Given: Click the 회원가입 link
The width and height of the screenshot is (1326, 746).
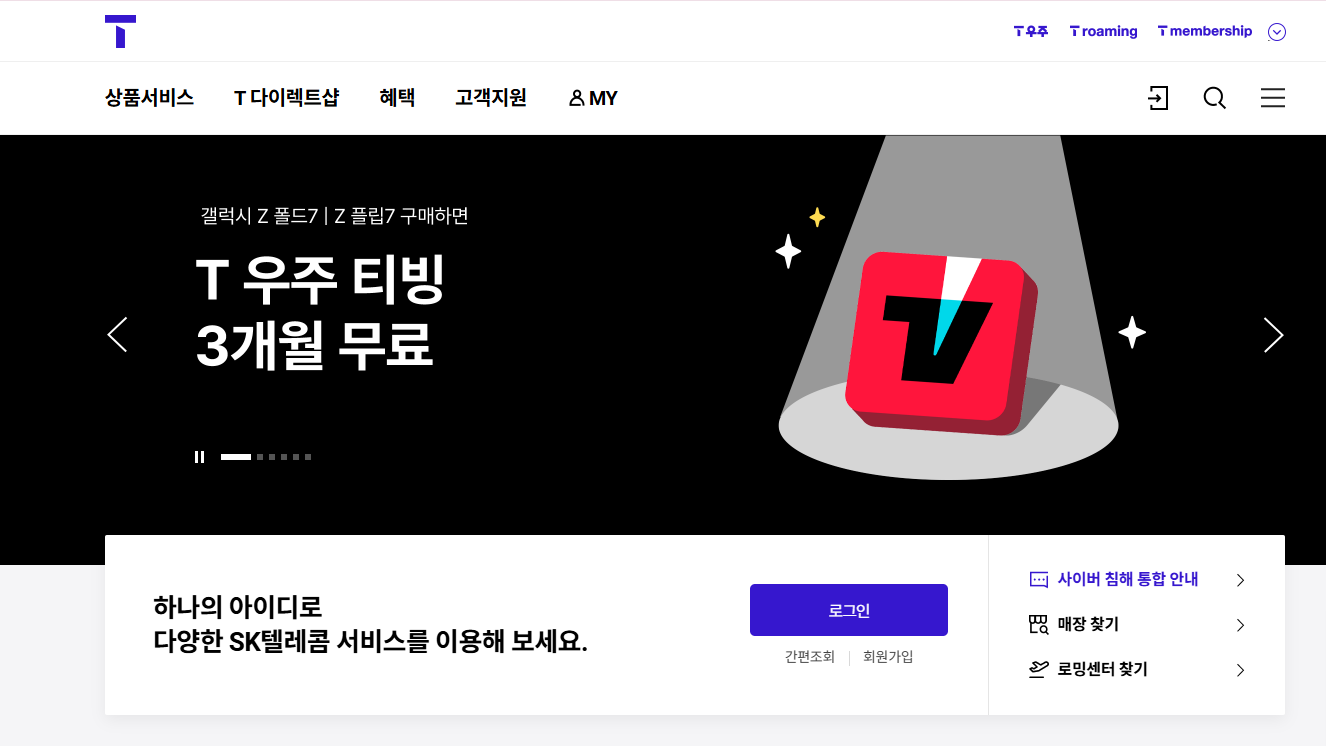Looking at the screenshot, I should [888, 657].
